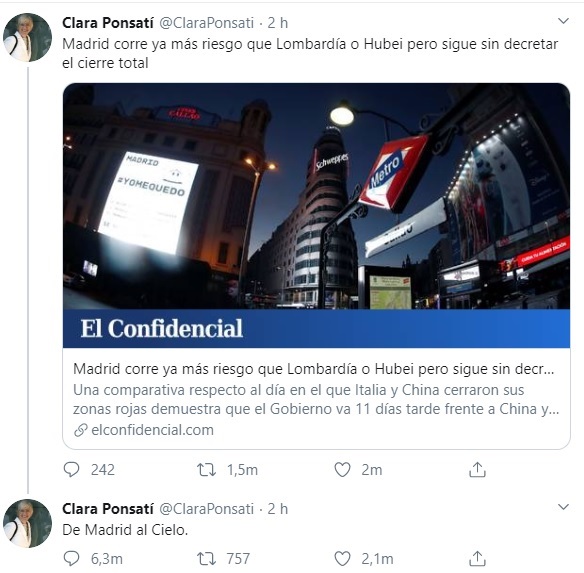This screenshot has width=584, height=573.
Task: Retweet the 'De Madrid al Cielo' tweet
Action: tap(206, 558)
